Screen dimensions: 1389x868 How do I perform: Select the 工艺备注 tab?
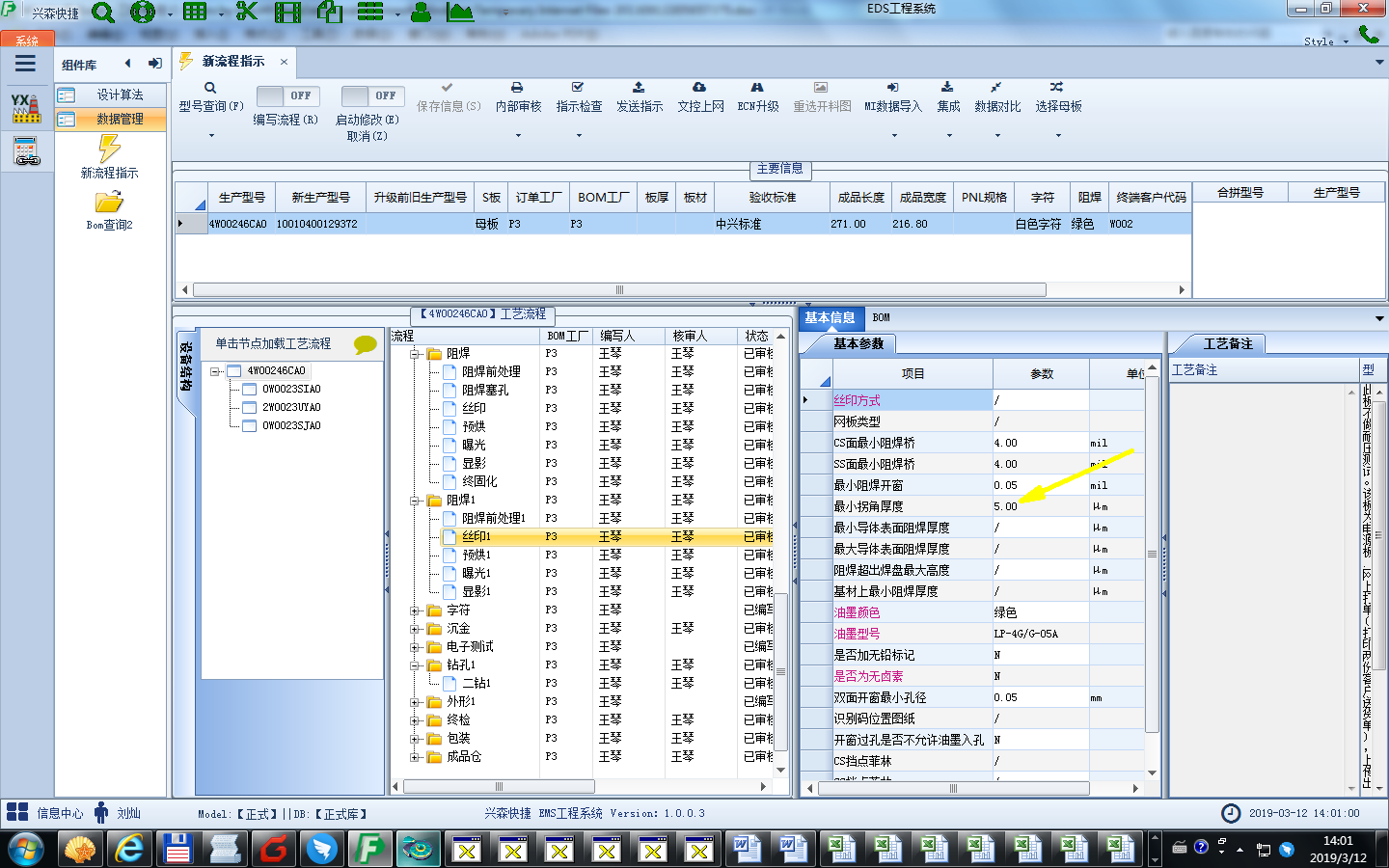(x=1227, y=344)
